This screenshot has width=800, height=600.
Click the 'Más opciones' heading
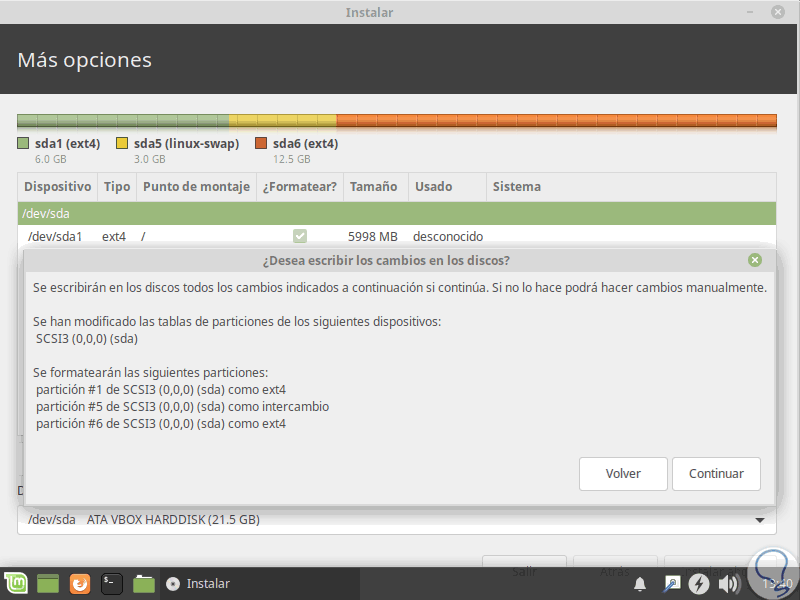click(x=85, y=60)
